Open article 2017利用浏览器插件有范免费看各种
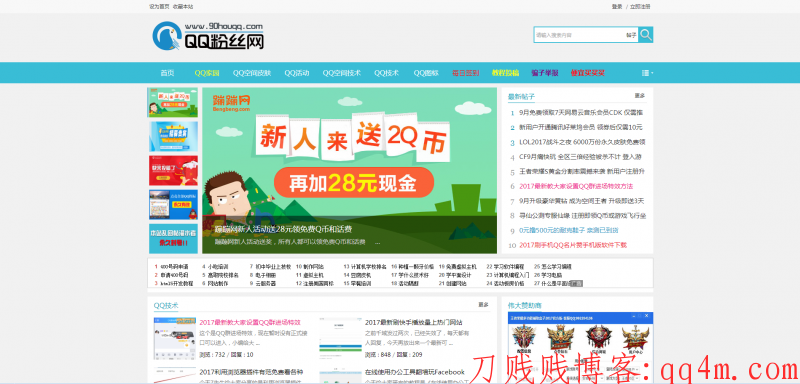The width and height of the screenshot is (800, 384). tap(251, 372)
